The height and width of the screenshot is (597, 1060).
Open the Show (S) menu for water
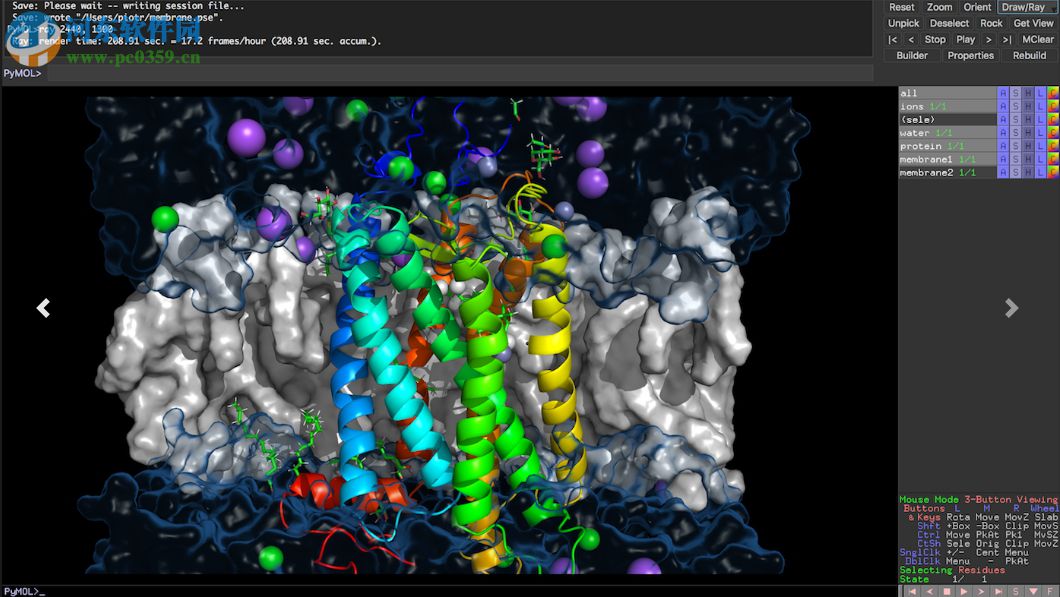pos(1015,133)
